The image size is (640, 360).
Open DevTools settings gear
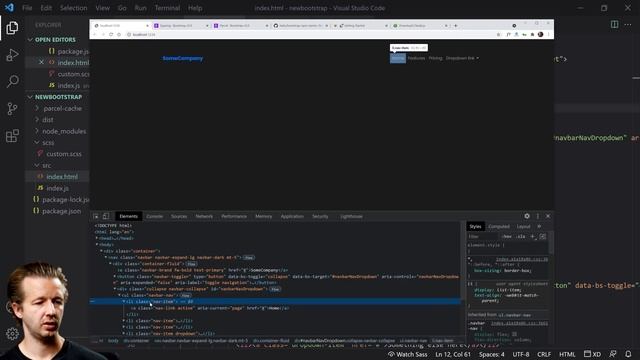[x=527, y=216]
